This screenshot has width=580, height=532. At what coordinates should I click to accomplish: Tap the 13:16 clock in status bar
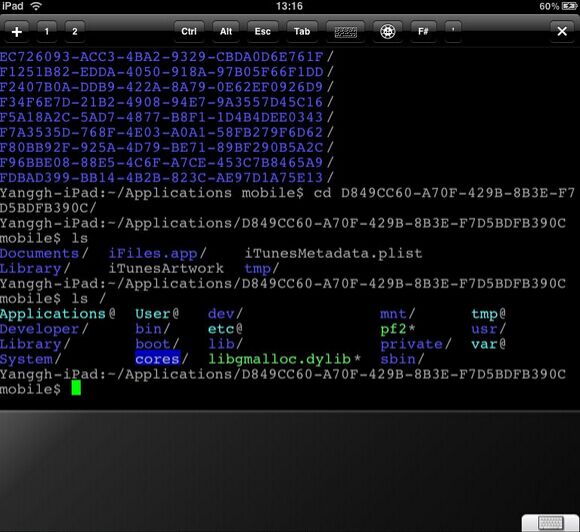pos(289,6)
